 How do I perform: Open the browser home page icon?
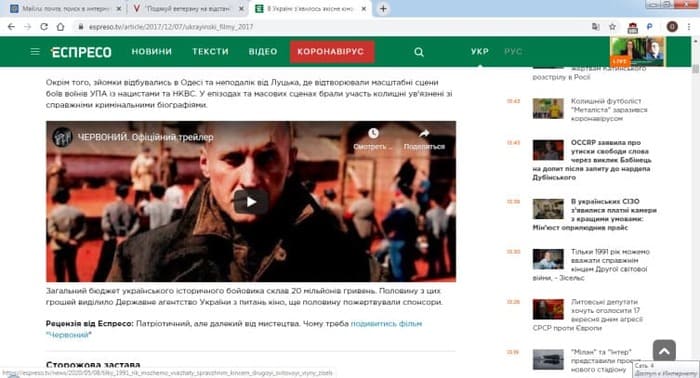point(60,27)
